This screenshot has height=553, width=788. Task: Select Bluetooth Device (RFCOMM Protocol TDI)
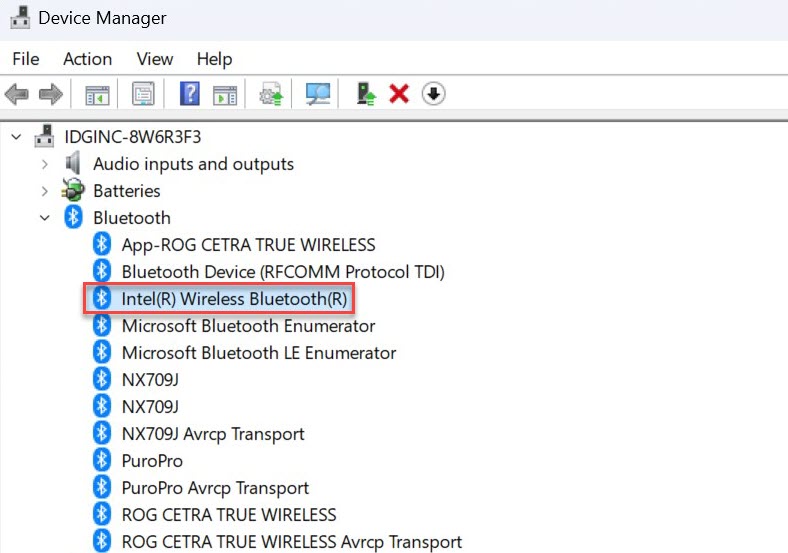(283, 272)
